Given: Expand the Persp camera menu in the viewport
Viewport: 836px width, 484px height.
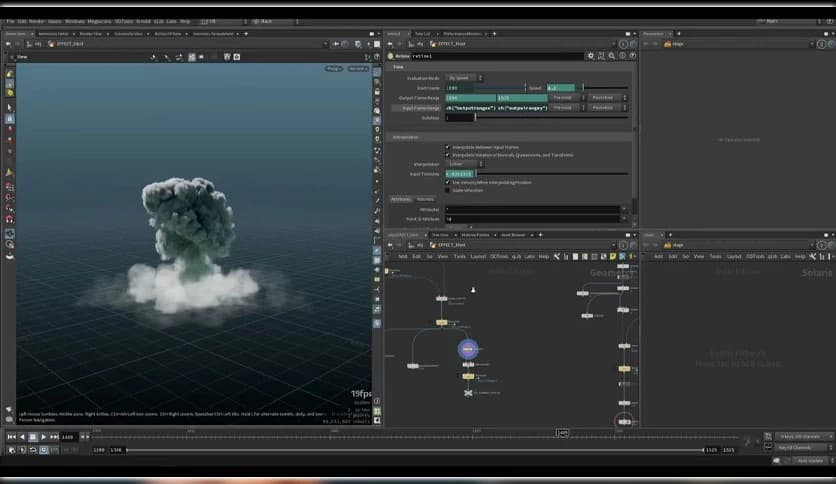Looking at the screenshot, I should 334,68.
